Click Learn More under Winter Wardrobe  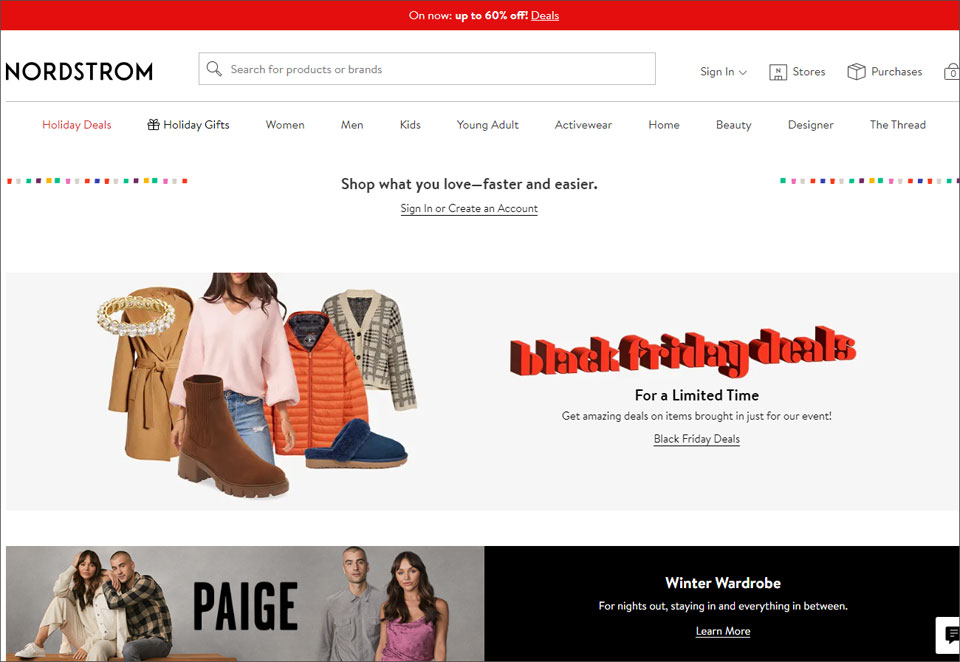[x=723, y=631]
